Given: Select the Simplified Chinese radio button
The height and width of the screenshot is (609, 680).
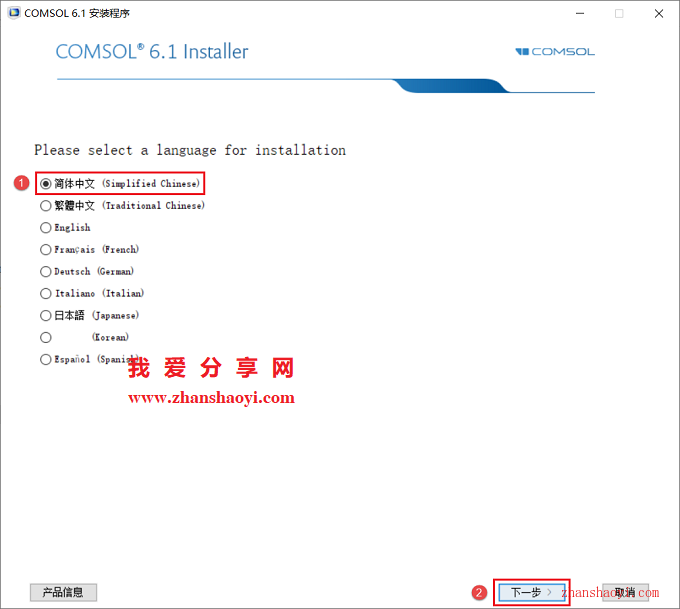Looking at the screenshot, I should [46, 183].
